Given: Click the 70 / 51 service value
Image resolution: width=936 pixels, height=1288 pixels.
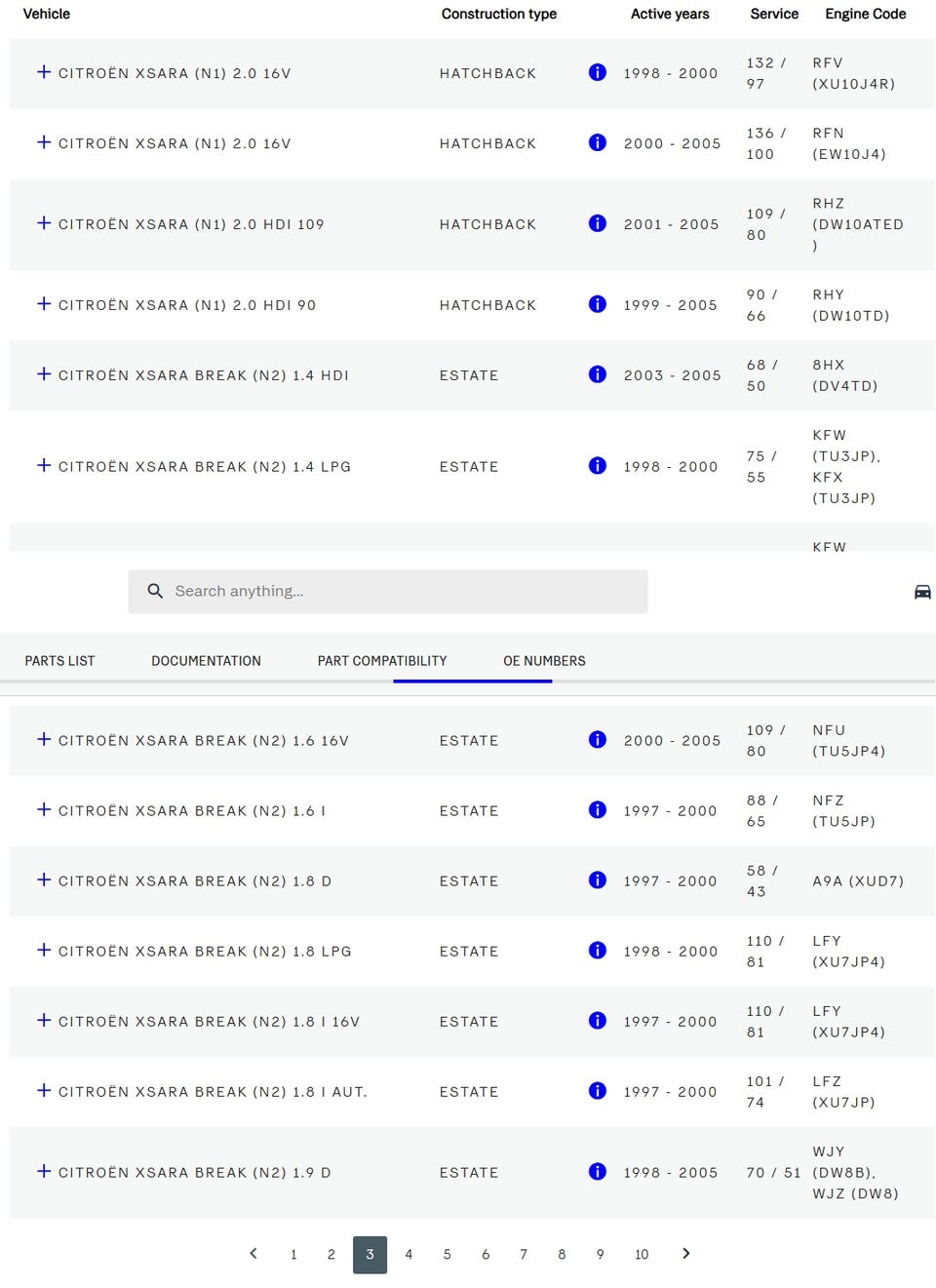Looking at the screenshot, I should (x=773, y=1173).
